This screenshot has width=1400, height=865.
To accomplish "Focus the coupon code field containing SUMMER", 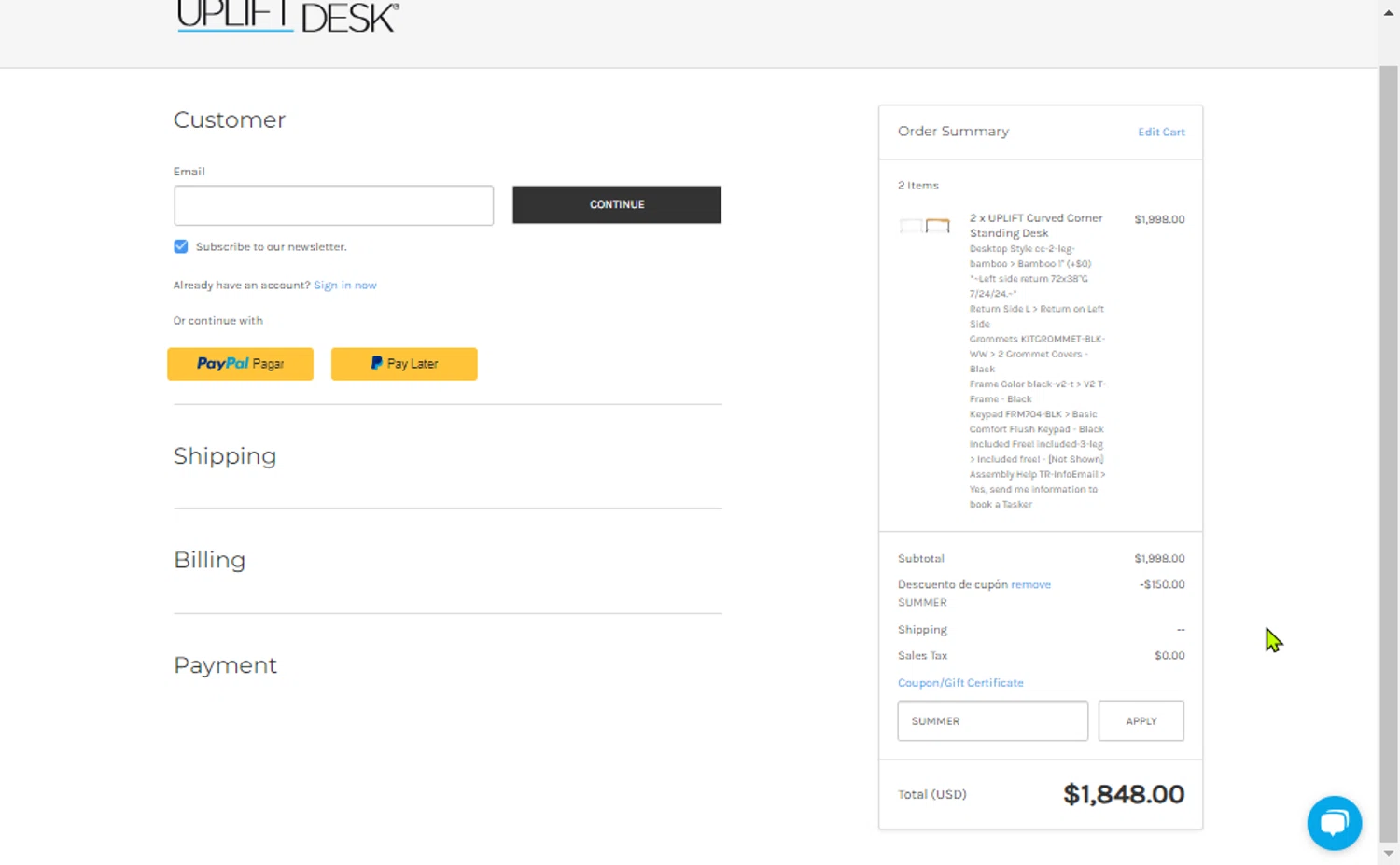I will point(993,721).
